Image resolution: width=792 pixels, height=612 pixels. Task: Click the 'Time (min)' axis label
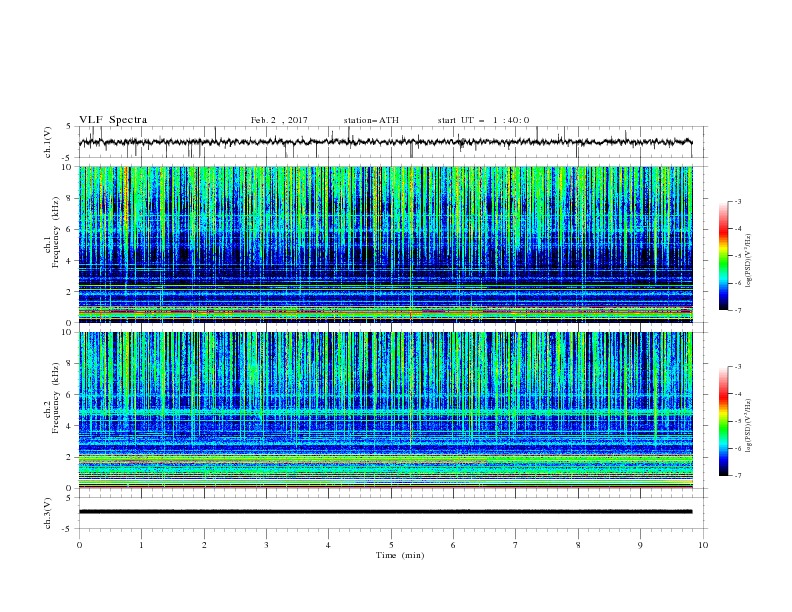(400, 555)
